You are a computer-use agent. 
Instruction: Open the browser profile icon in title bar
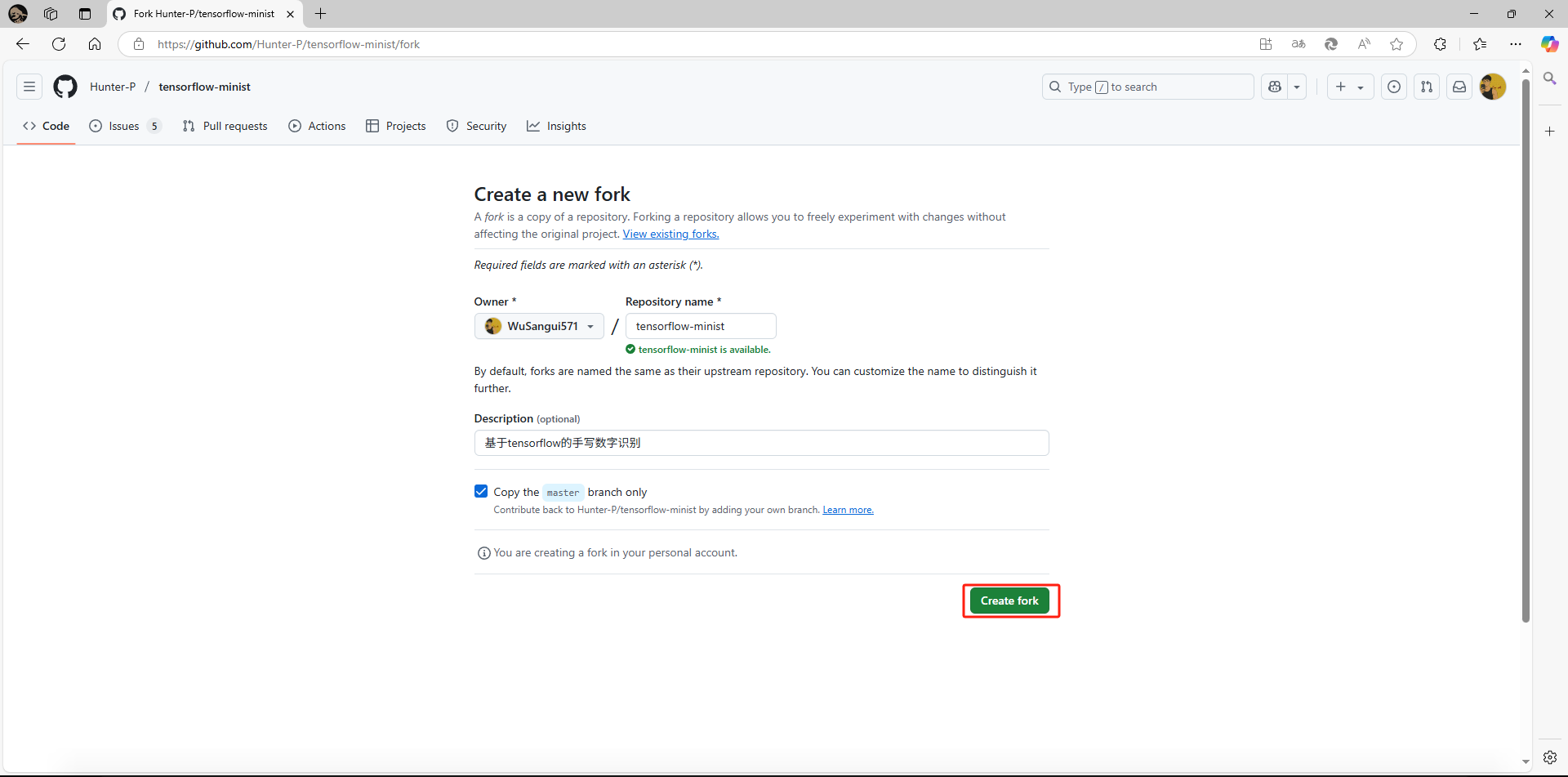pos(17,14)
